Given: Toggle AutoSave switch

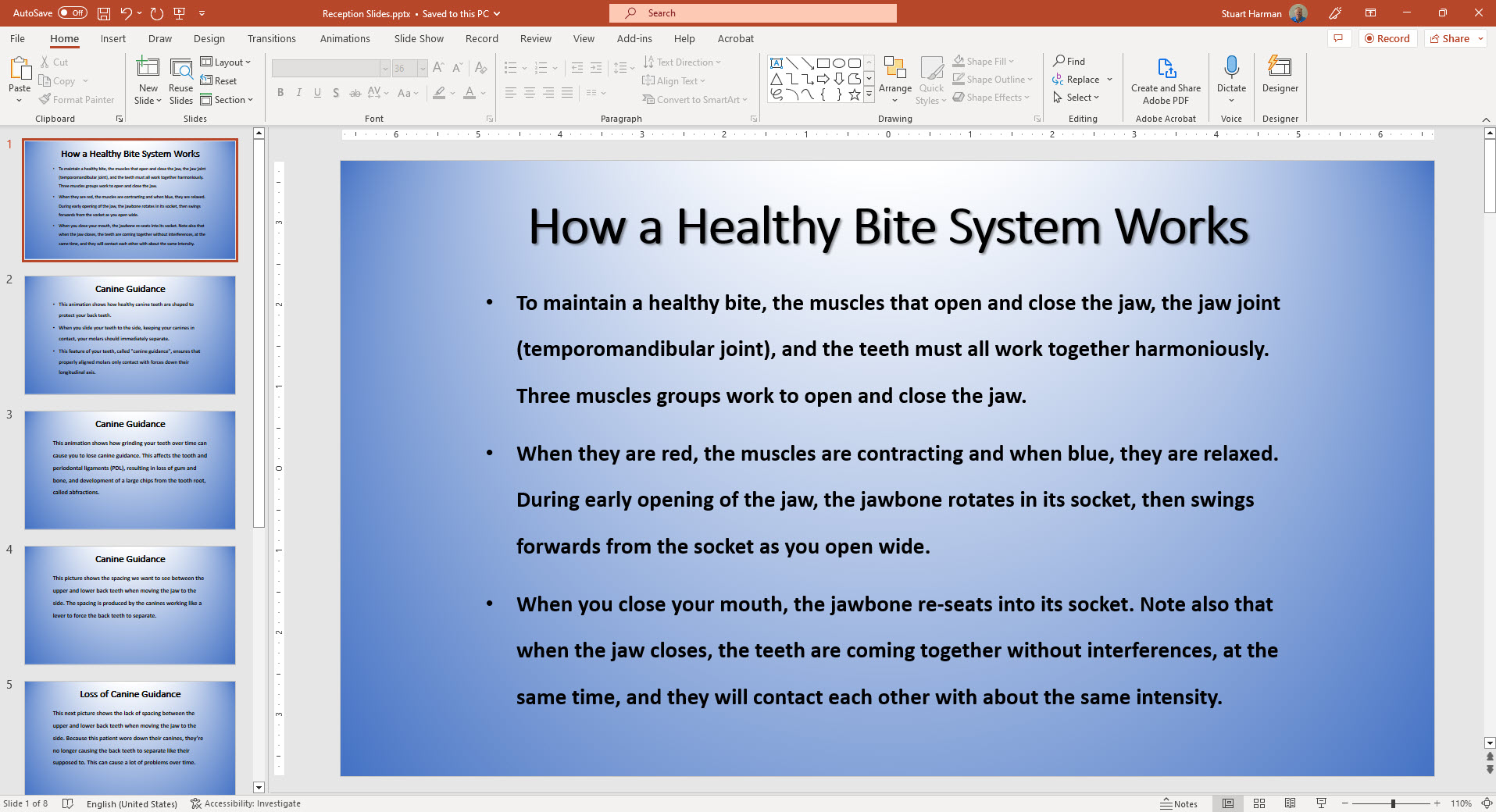Looking at the screenshot, I should (x=73, y=13).
